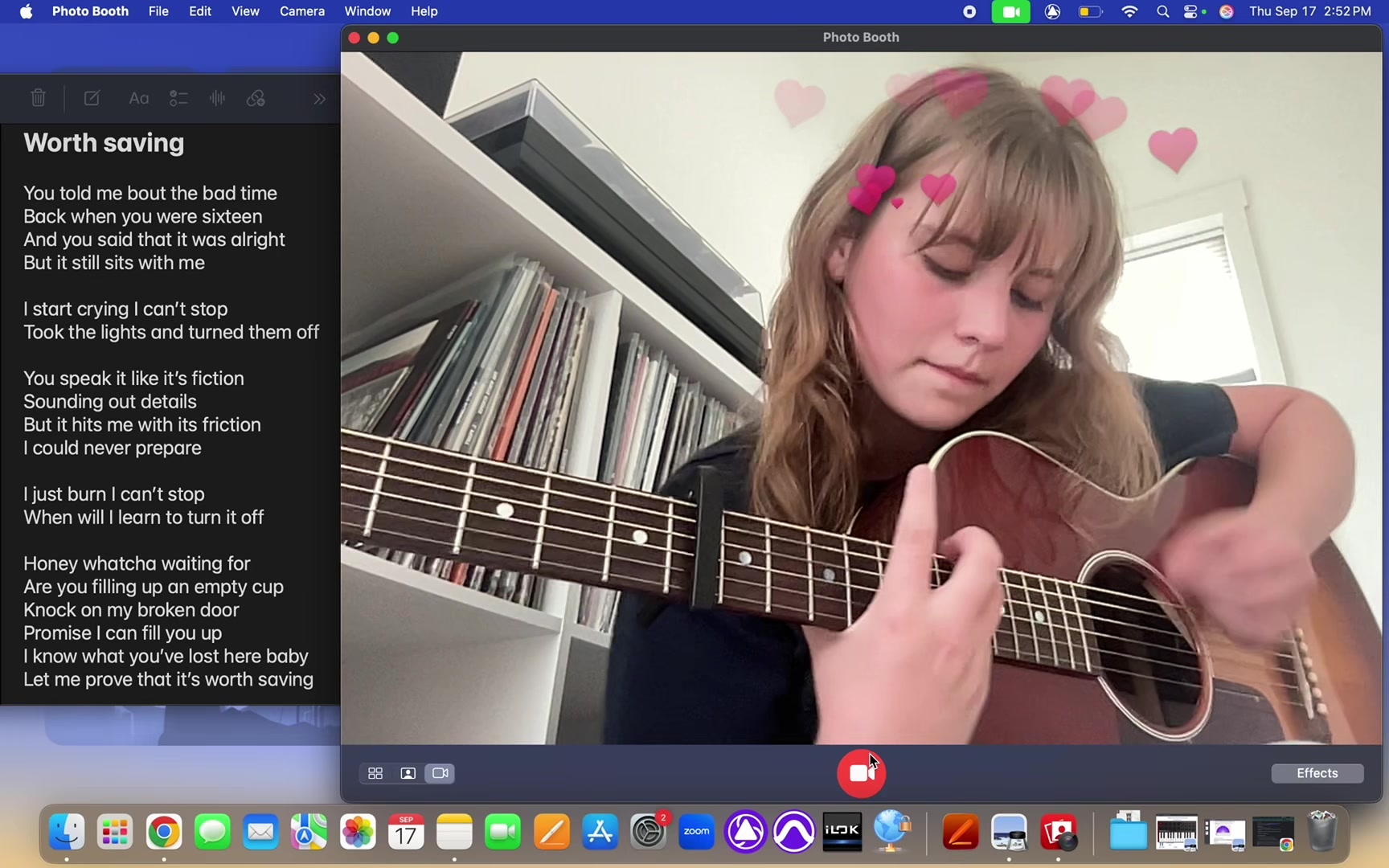Open the Aa text format options
The height and width of the screenshot is (868, 1389).
pyautogui.click(x=138, y=98)
